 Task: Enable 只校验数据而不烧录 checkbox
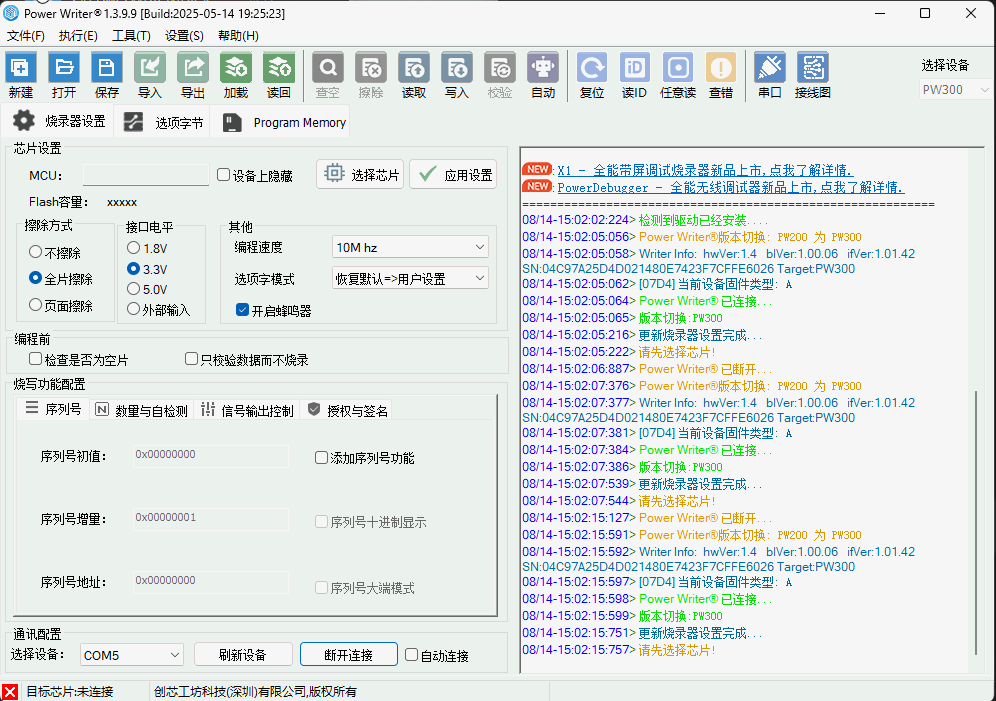click(x=191, y=359)
